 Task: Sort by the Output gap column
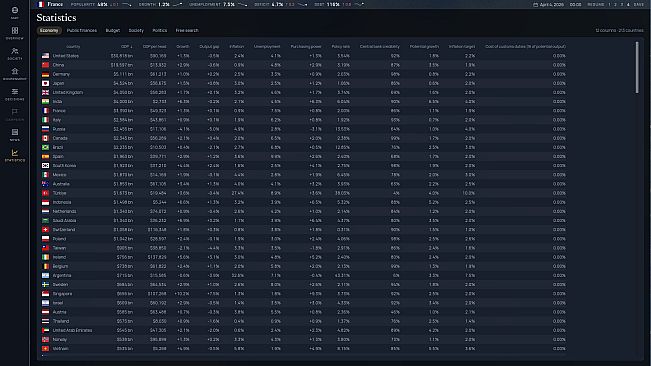pyautogui.click(x=209, y=46)
